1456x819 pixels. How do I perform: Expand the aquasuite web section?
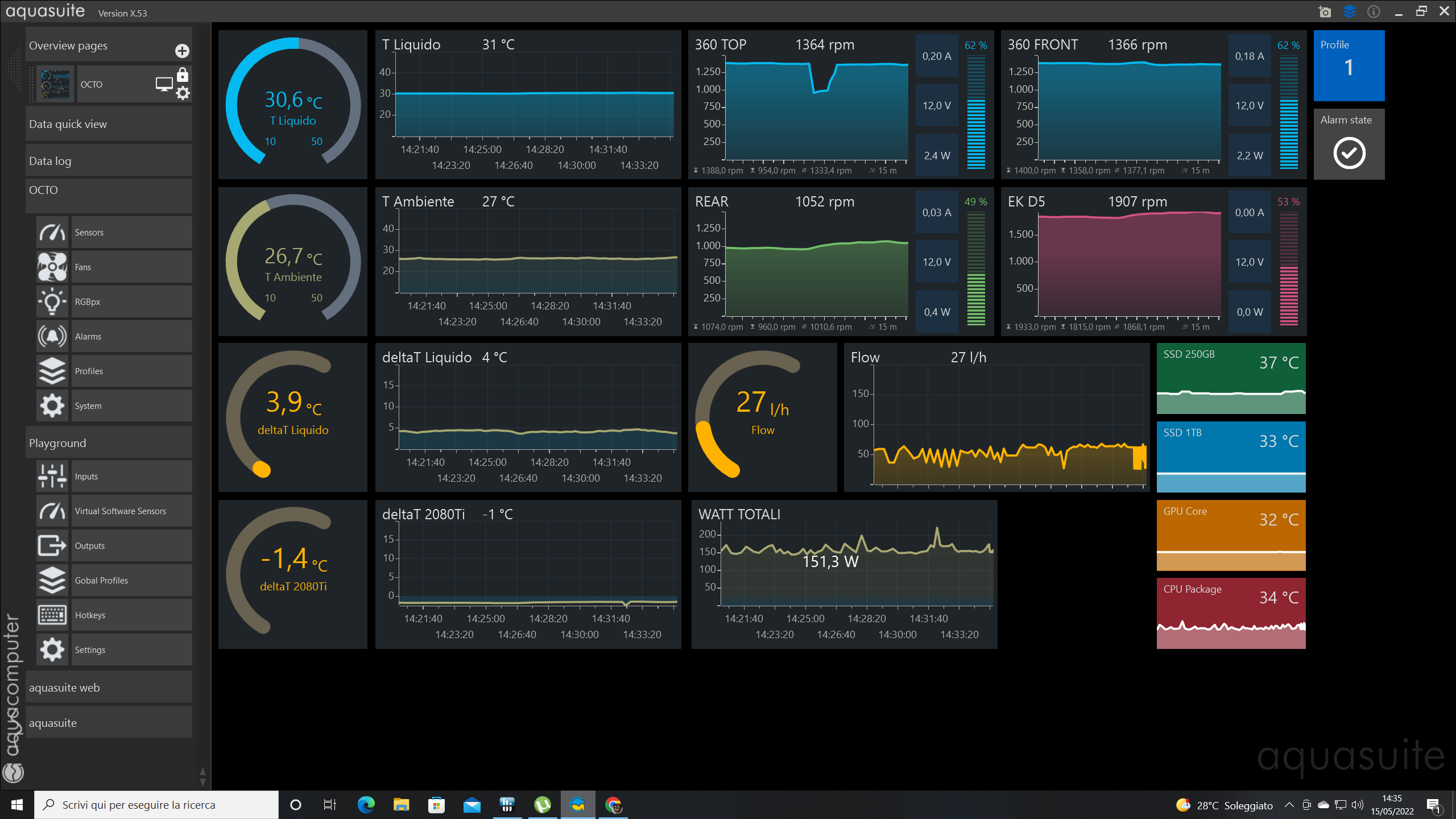(x=109, y=688)
